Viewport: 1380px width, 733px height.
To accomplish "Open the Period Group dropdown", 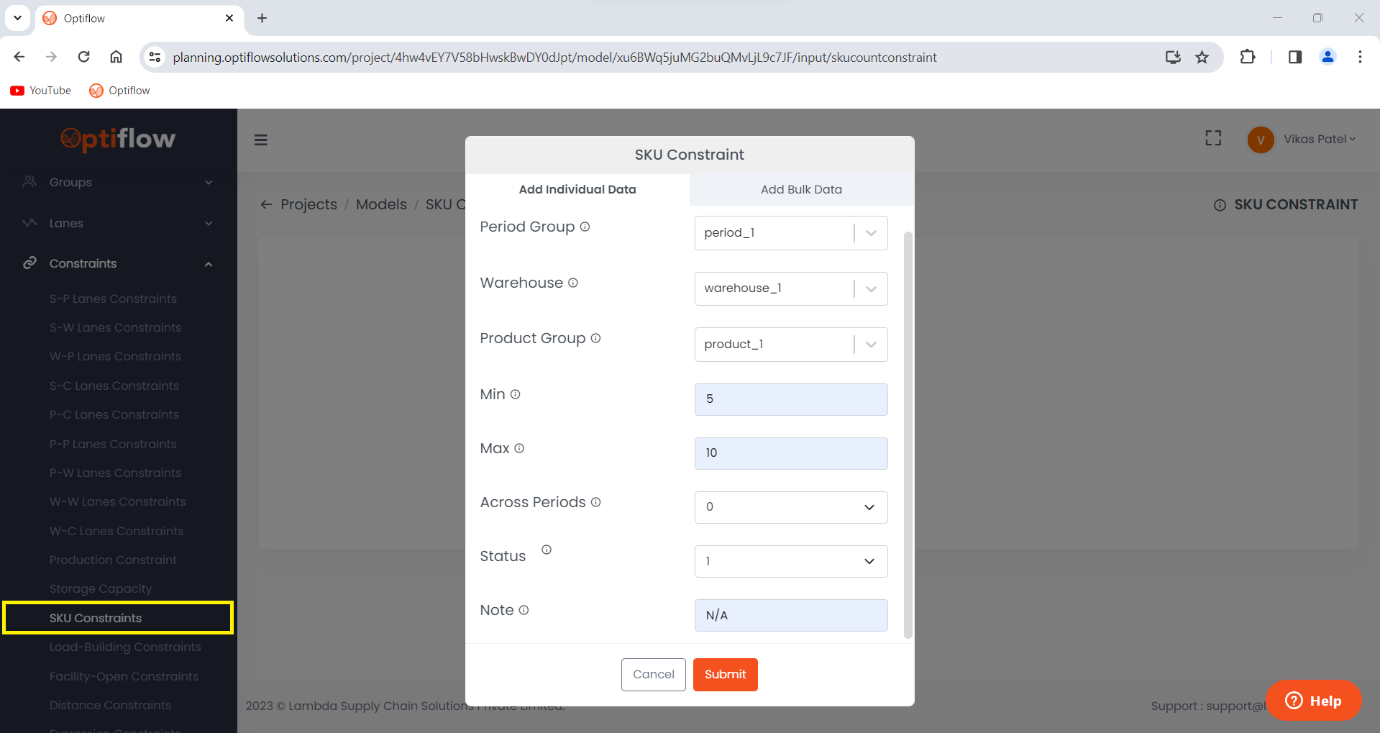I will click(x=790, y=233).
